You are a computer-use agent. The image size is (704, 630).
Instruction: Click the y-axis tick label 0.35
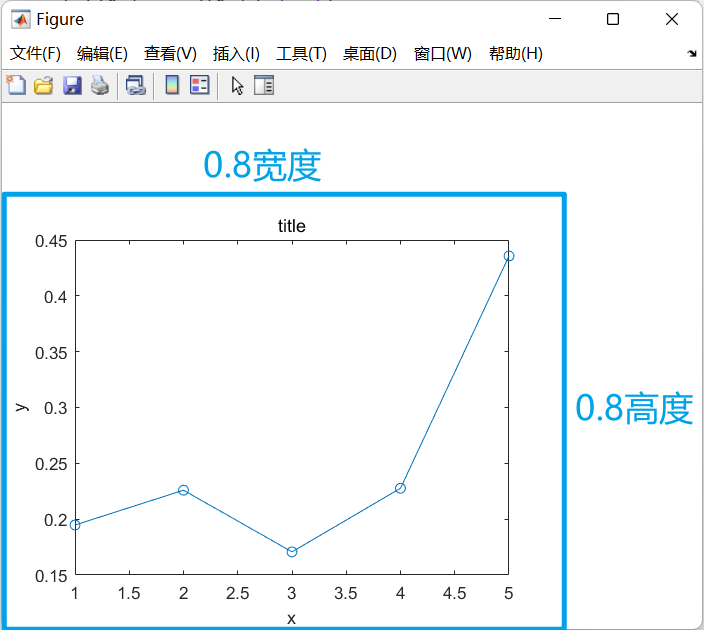coord(51,353)
